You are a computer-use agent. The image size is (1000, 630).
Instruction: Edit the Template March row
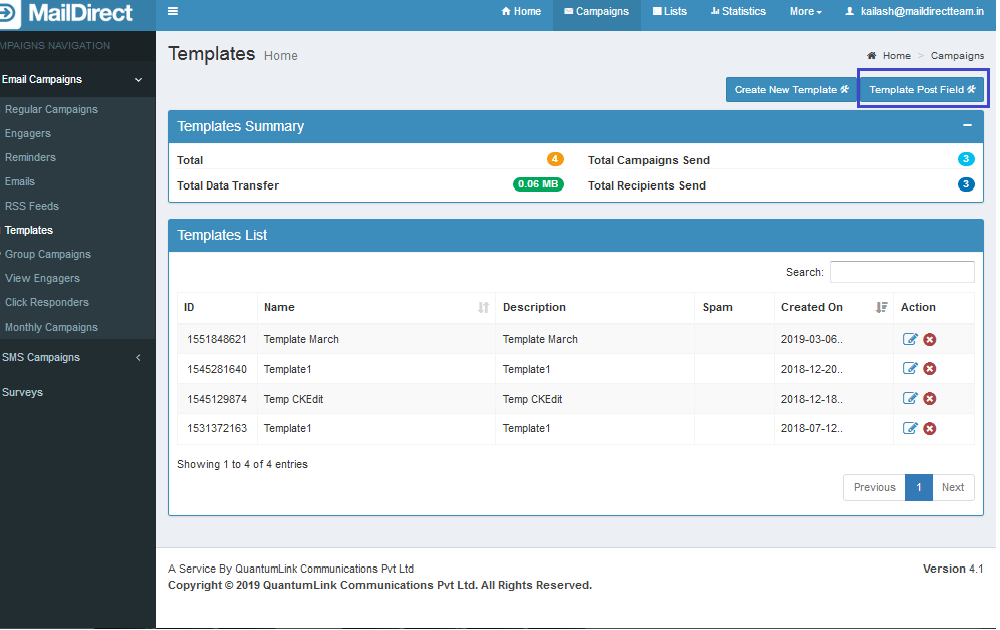click(x=910, y=340)
